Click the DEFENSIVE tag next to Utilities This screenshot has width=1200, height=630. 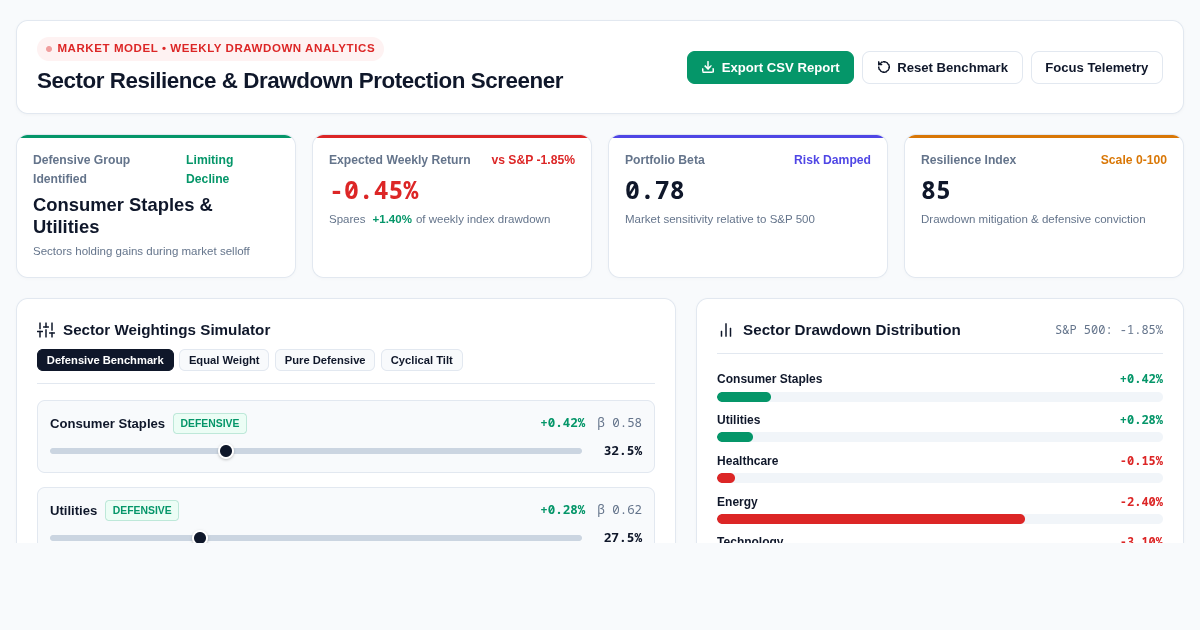click(x=142, y=510)
